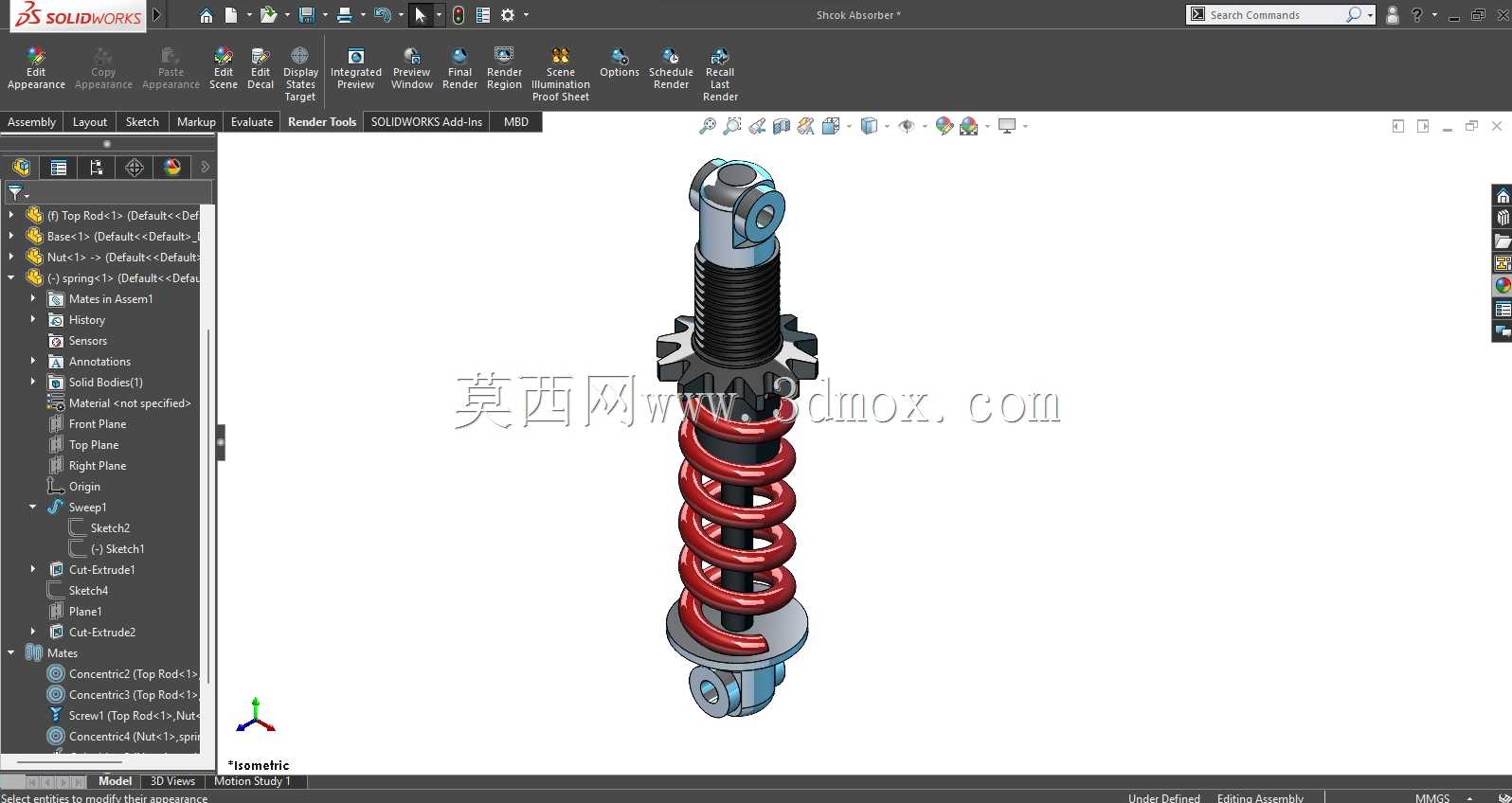The height and width of the screenshot is (803, 1512).
Task: Click the Rebuild traffic light icon
Action: pos(459,15)
